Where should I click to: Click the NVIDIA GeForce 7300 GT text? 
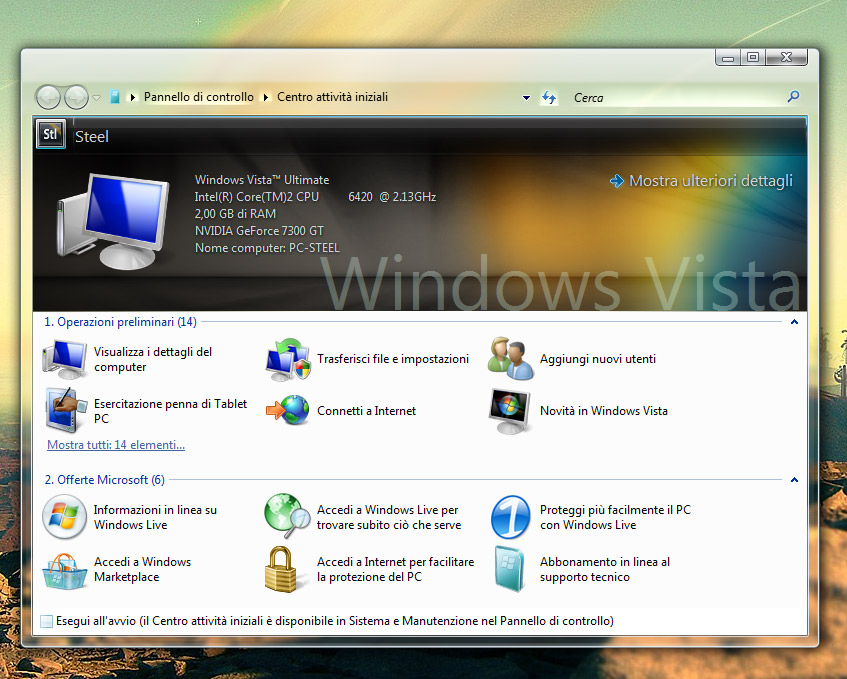259,231
